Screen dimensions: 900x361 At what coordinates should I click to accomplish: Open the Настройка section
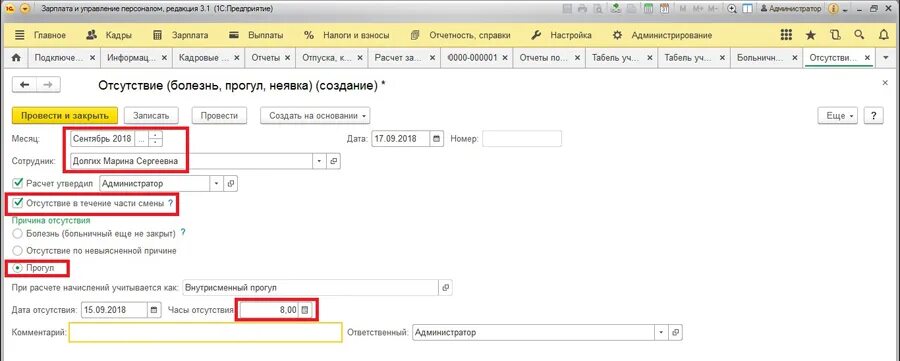(x=562, y=35)
